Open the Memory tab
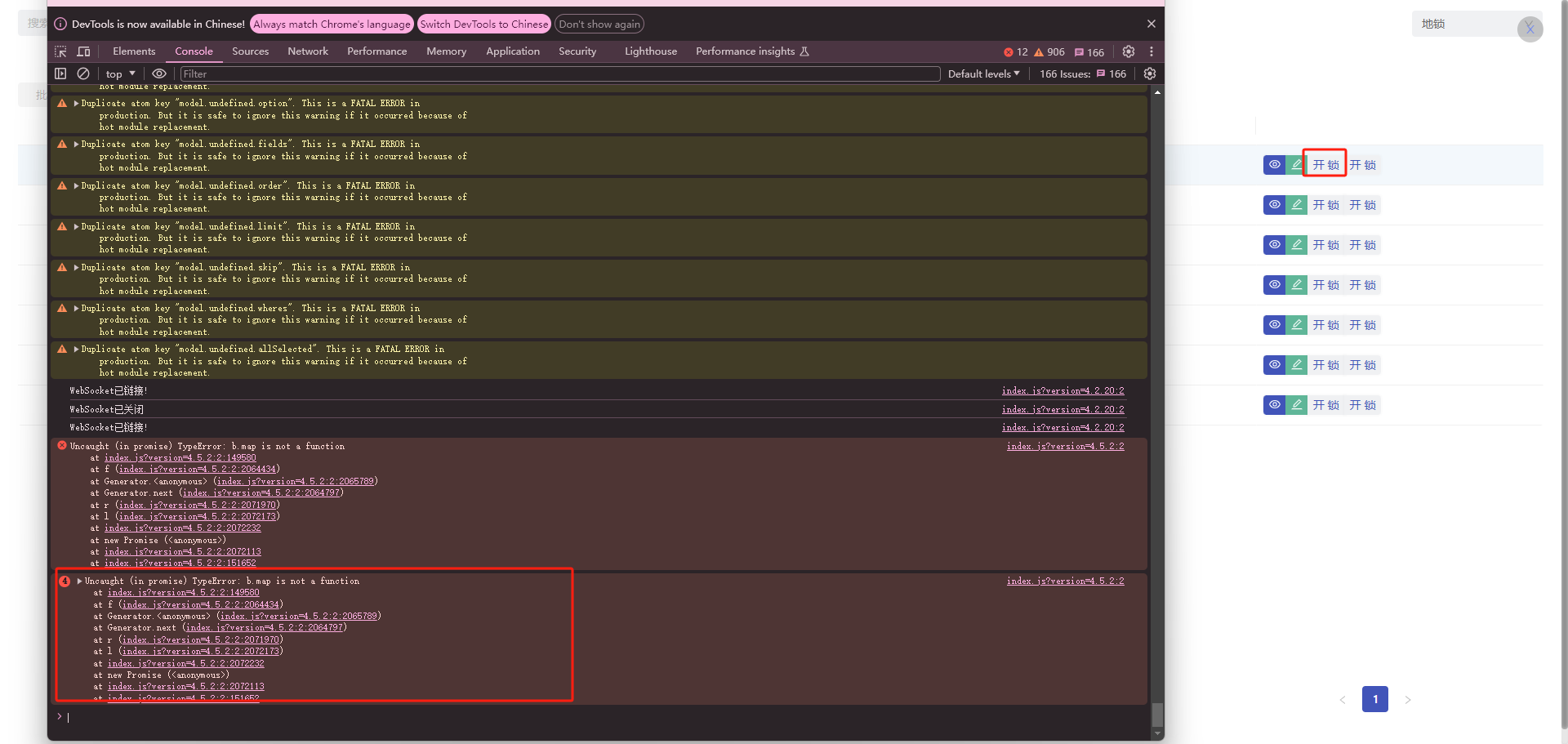The height and width of the screenshot is (744, 1568). [446, 51]
